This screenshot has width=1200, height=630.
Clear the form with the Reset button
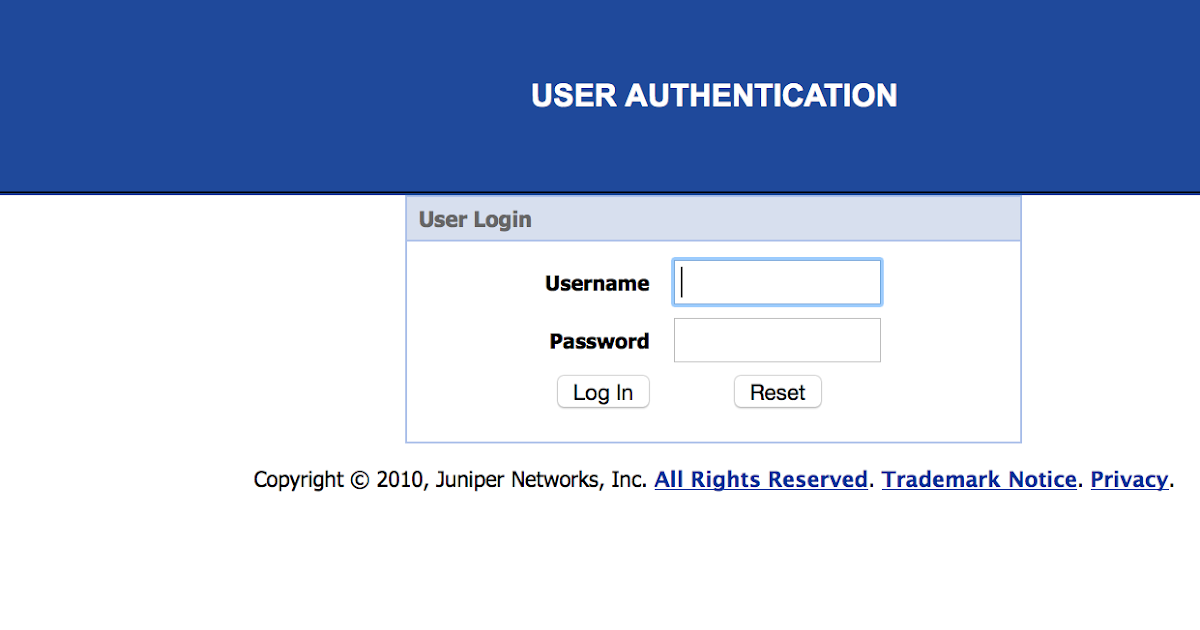click(x=778, y=392)
